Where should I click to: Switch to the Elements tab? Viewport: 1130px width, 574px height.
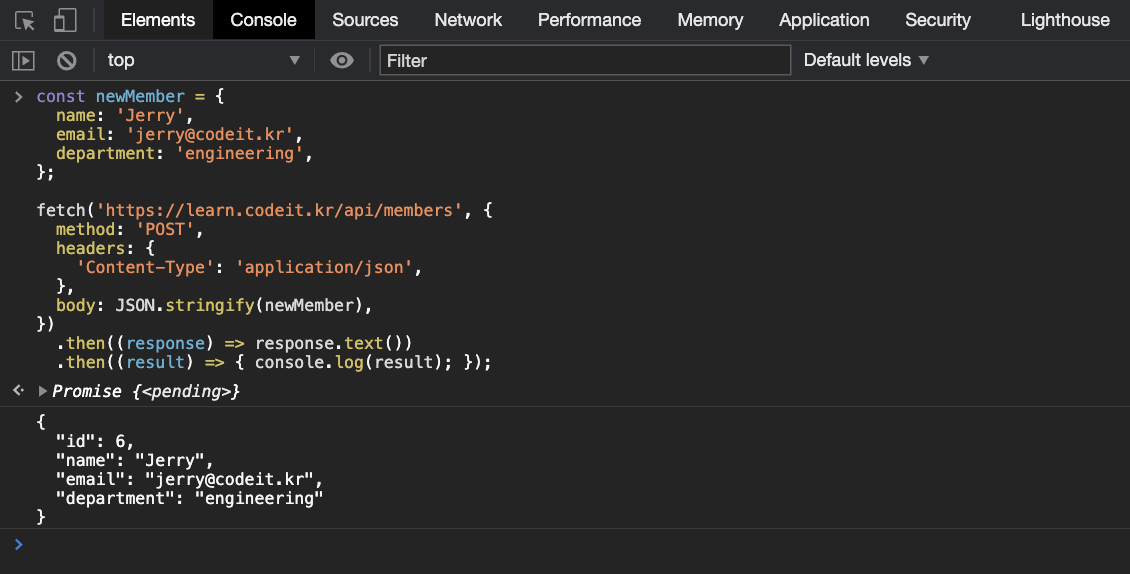coord(158,20)
